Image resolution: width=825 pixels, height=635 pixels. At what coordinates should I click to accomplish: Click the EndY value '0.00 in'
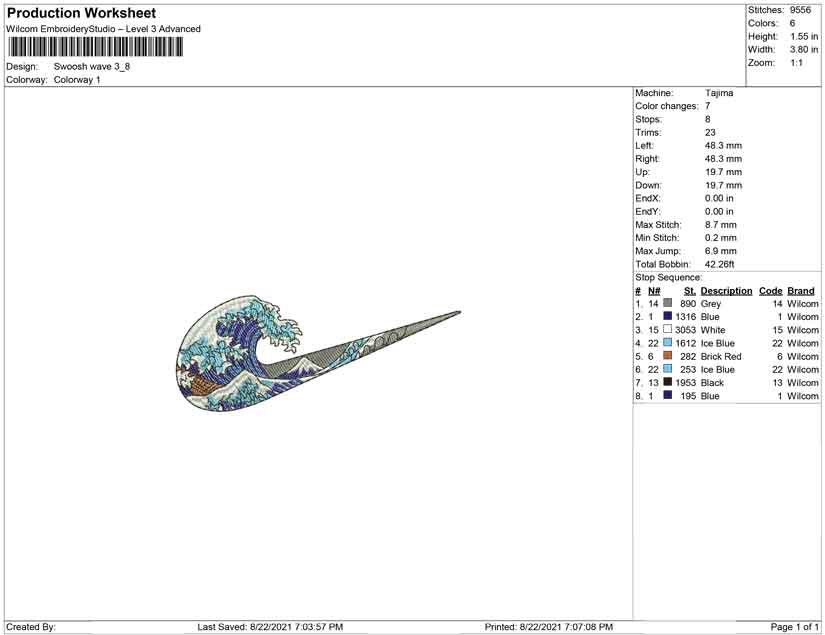(719, 211)
